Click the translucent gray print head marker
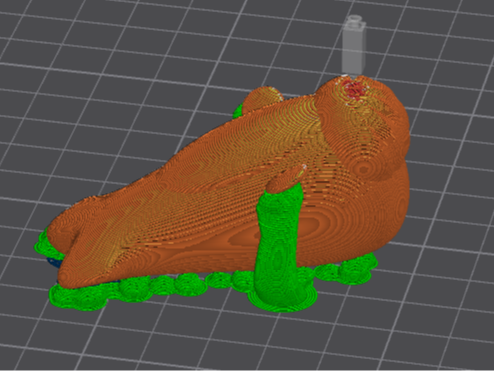 tap(354, 45)
